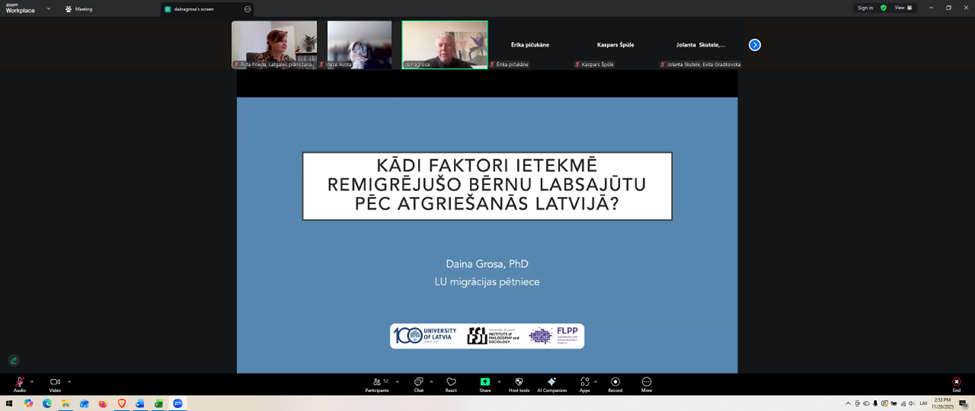Viewport: 975px width, 411px height.
Task: Click the red End meeting button
Action: [956, 383]
